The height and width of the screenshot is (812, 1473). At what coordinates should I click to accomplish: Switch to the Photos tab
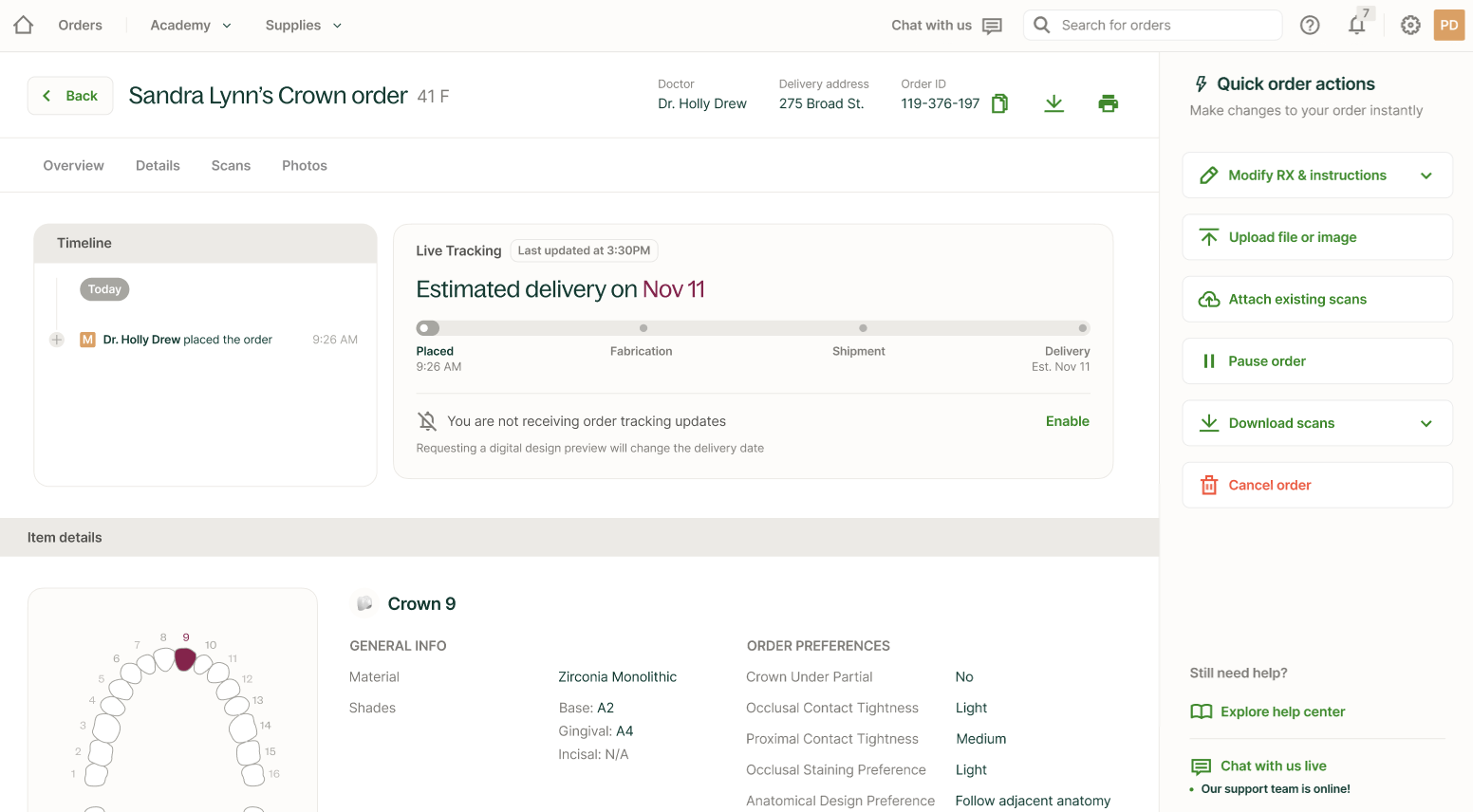point(304,166)
